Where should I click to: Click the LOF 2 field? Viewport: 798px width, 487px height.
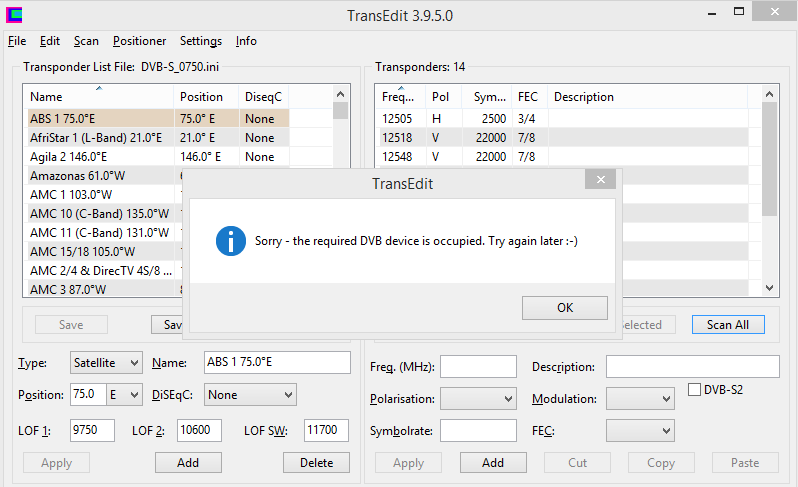pos(200,431)
